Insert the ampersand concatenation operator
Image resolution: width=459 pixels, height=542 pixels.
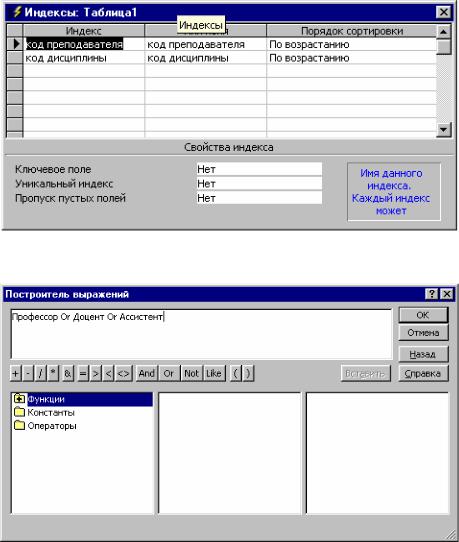click(68, 373)
